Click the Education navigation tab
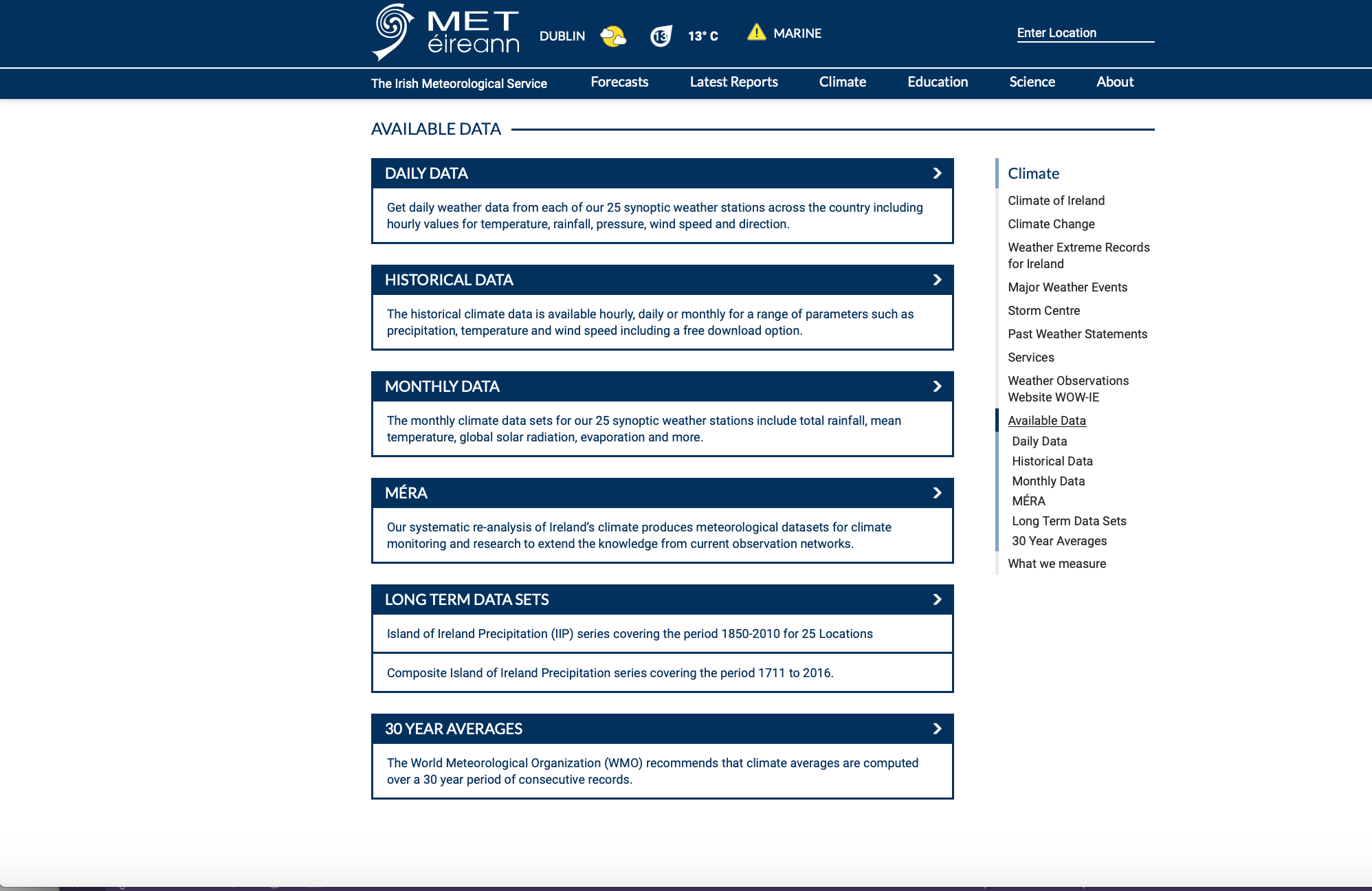Image resolution: width=1372 pixels, height=891 pixels. (x=935, y=82)
